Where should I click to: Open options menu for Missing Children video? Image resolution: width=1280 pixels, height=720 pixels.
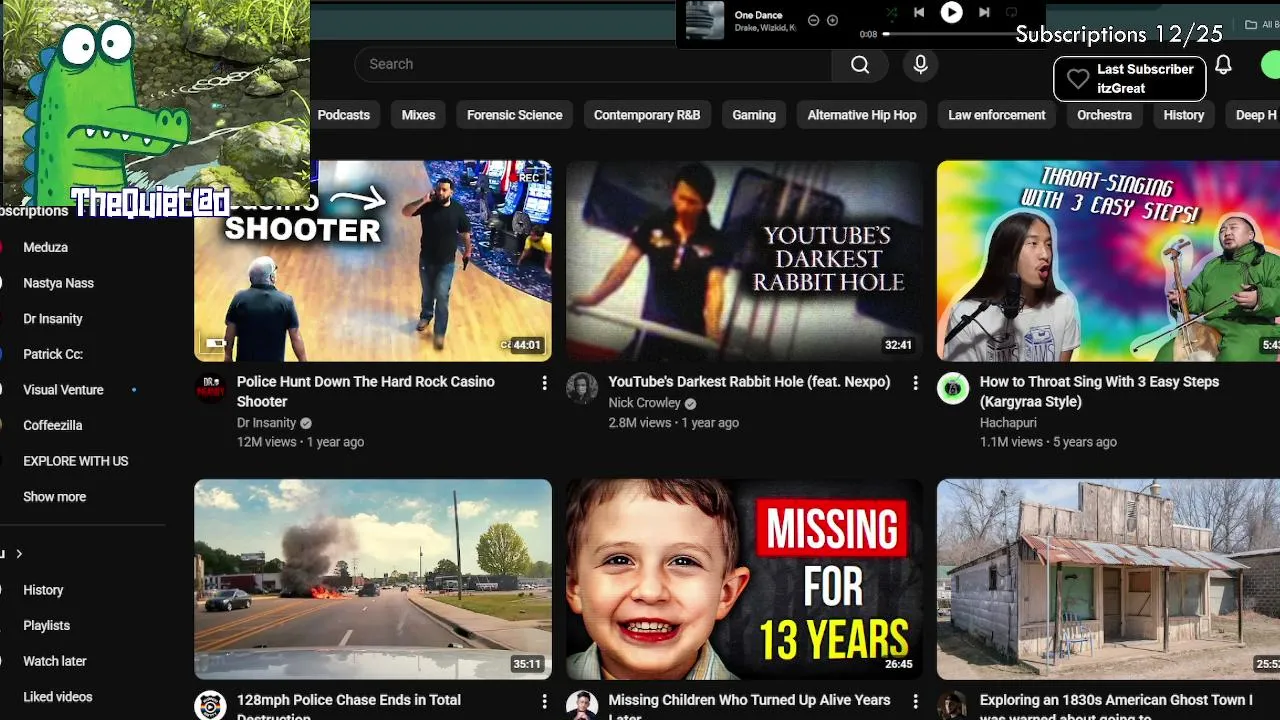(915, 702)
